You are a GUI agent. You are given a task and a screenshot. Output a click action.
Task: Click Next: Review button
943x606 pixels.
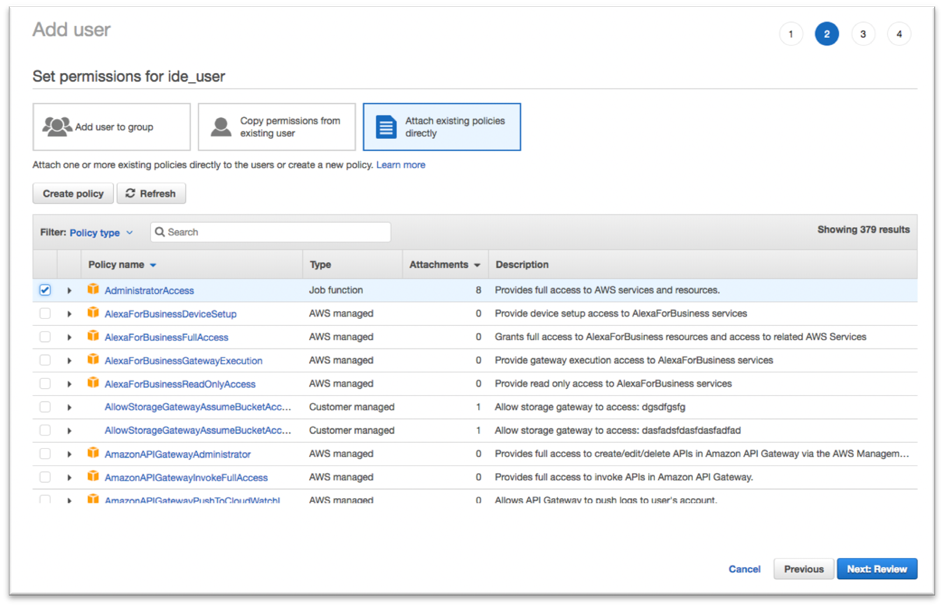click(877, 569)
